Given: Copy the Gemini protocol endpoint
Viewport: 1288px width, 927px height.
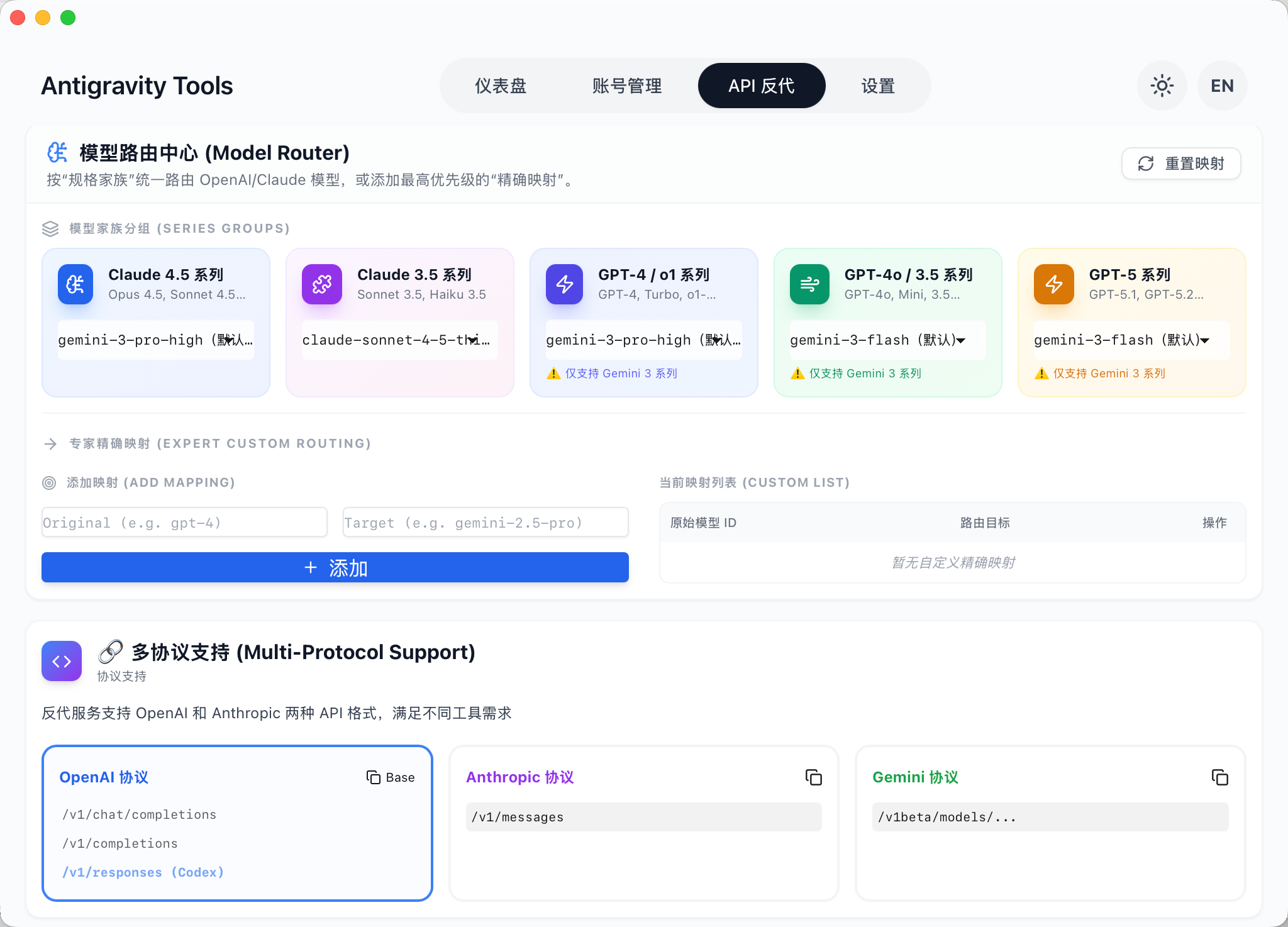Looking at the screenshot, I should (x=1219, y=777).
